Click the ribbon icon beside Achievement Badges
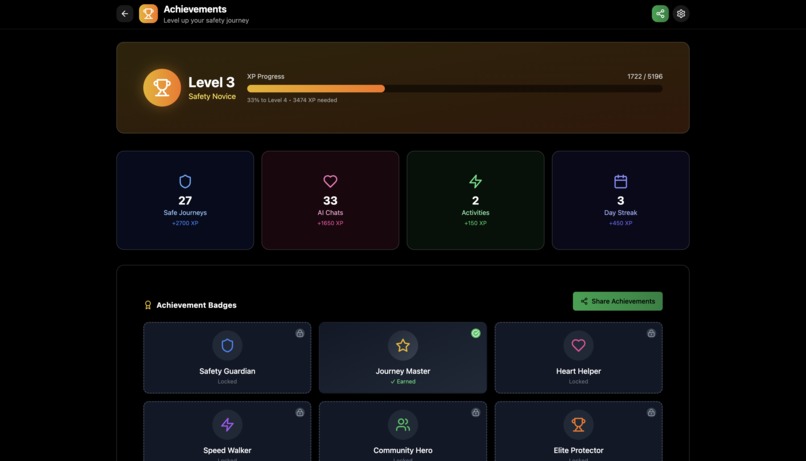The image size is (806, 461). pyautogui.click(x=148, y=305)
